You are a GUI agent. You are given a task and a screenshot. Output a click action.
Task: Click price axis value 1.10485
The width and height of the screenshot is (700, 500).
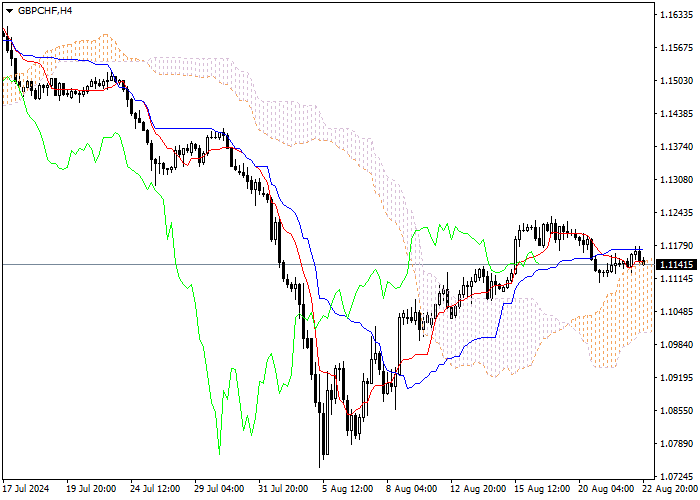coord(676,312)
